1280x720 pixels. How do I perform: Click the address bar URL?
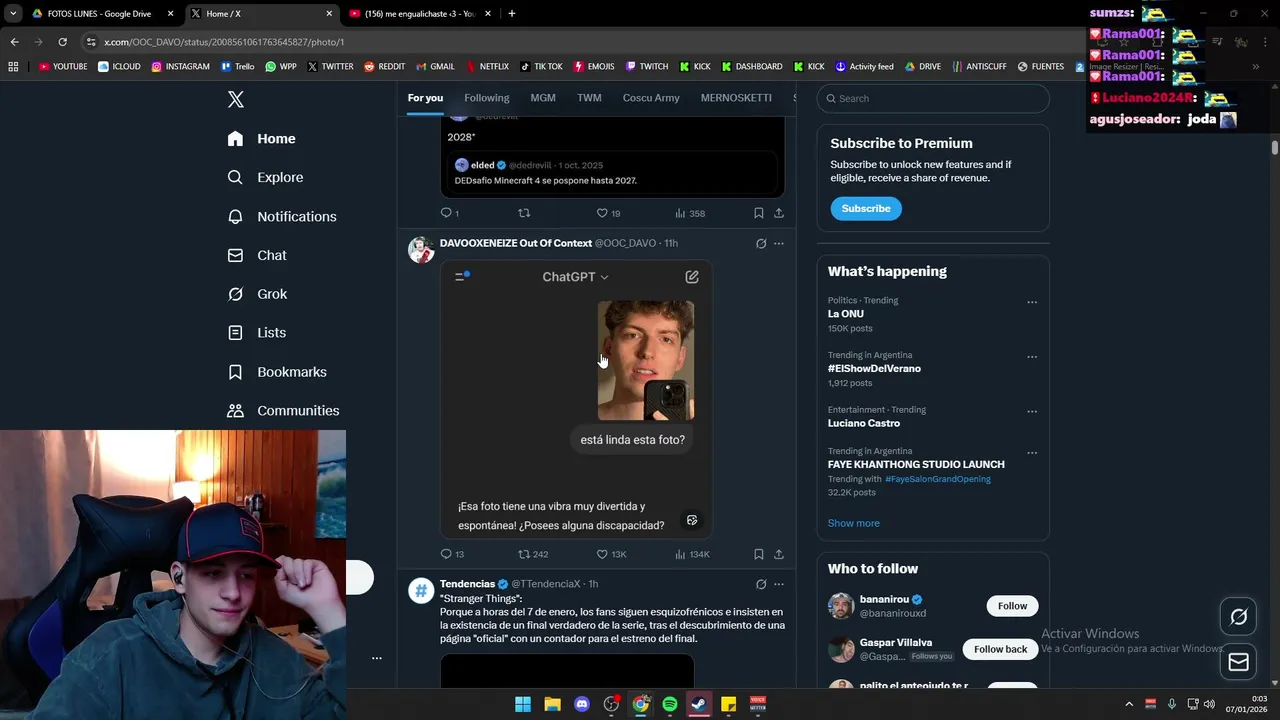point(224,42)
